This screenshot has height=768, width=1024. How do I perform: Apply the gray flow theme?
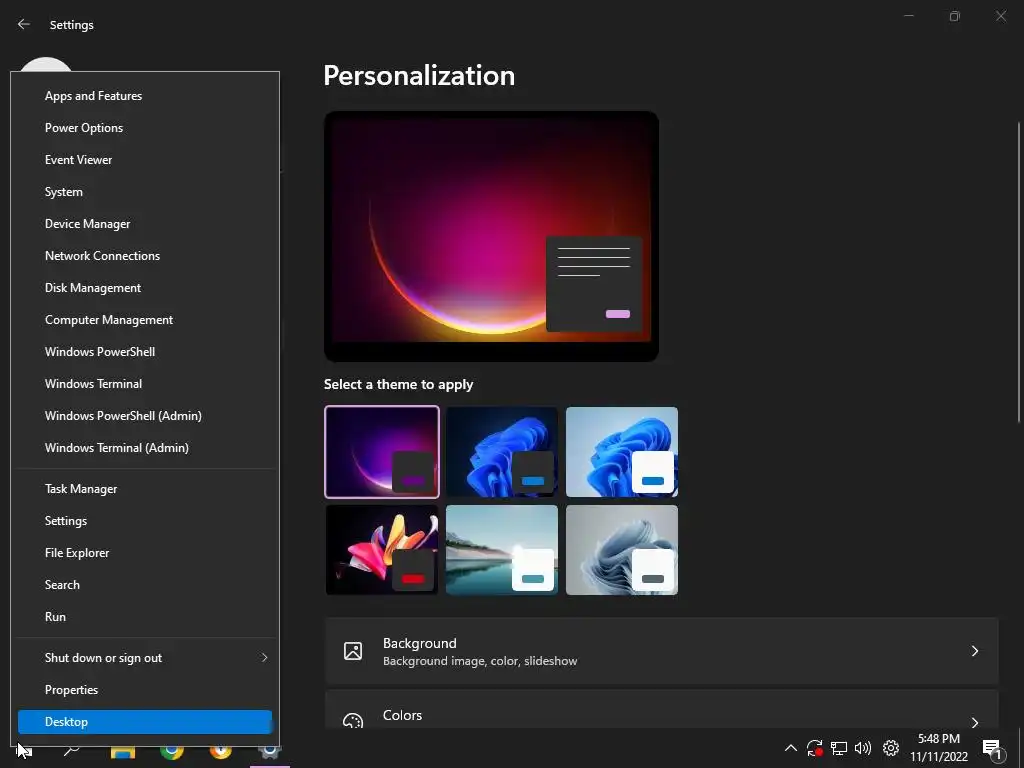[622, 550]
